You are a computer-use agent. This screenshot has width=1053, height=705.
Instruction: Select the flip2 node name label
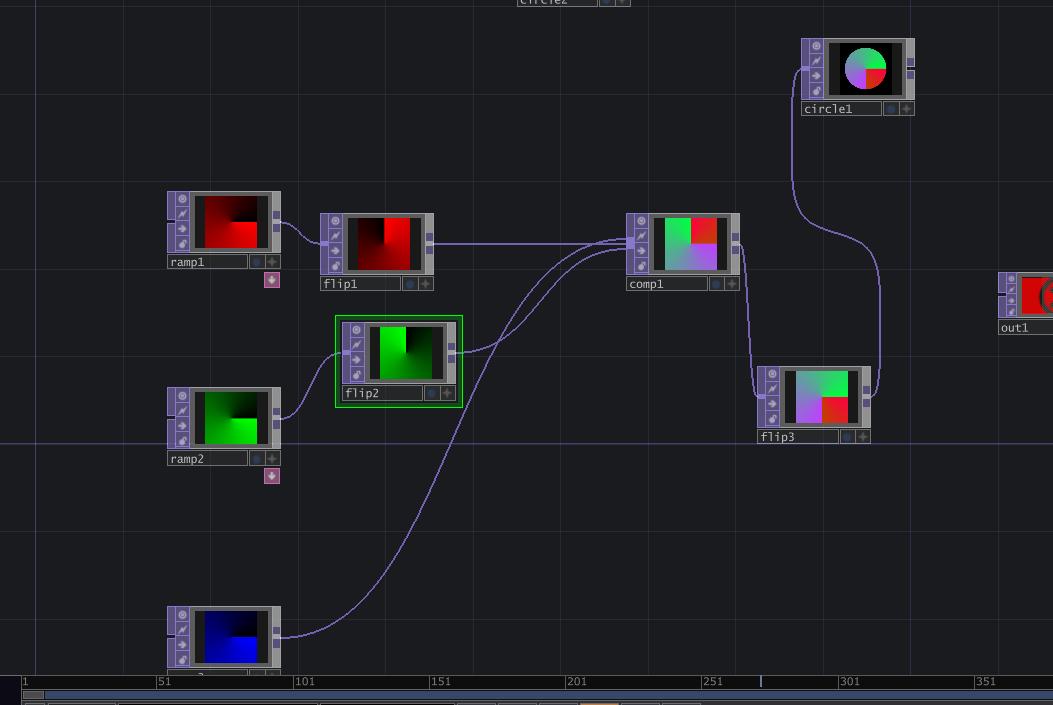click(383, 393)
